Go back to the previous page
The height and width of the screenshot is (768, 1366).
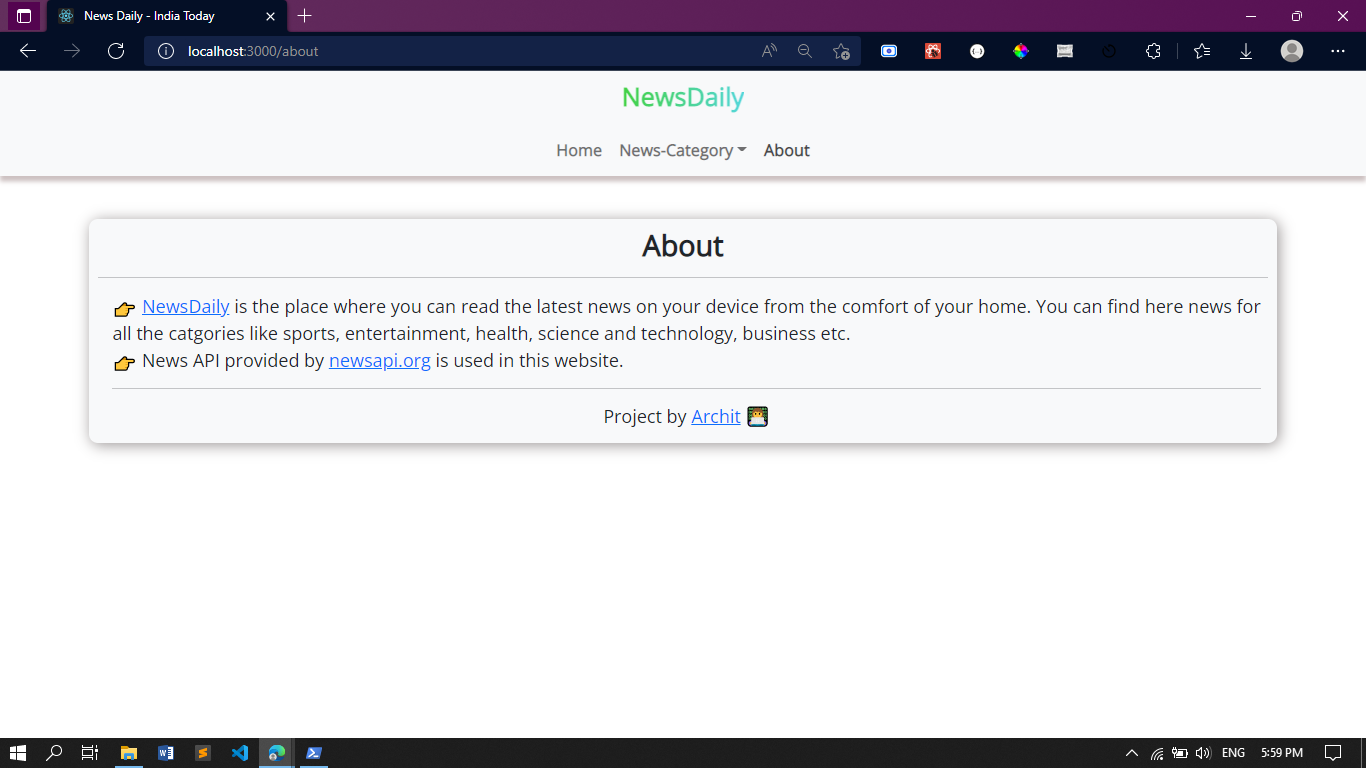tap(28, 51)
